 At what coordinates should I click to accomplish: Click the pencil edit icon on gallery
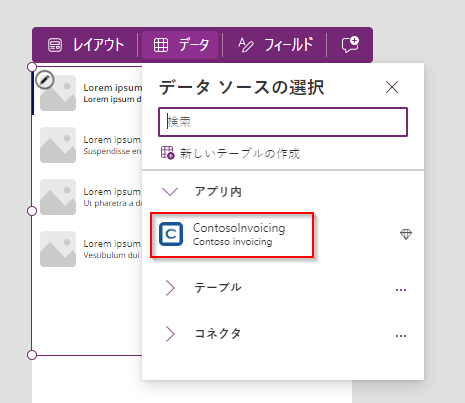coord(45,80)
